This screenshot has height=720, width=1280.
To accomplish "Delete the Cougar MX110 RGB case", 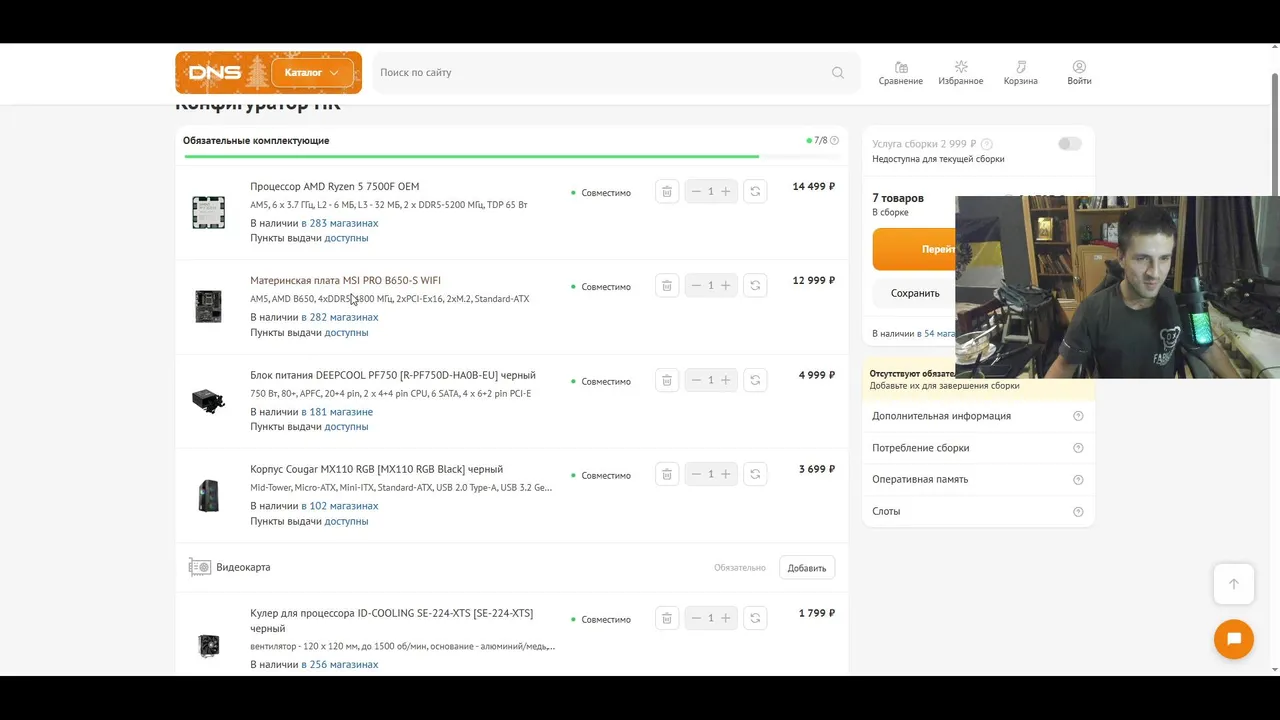I will point(667,474).
